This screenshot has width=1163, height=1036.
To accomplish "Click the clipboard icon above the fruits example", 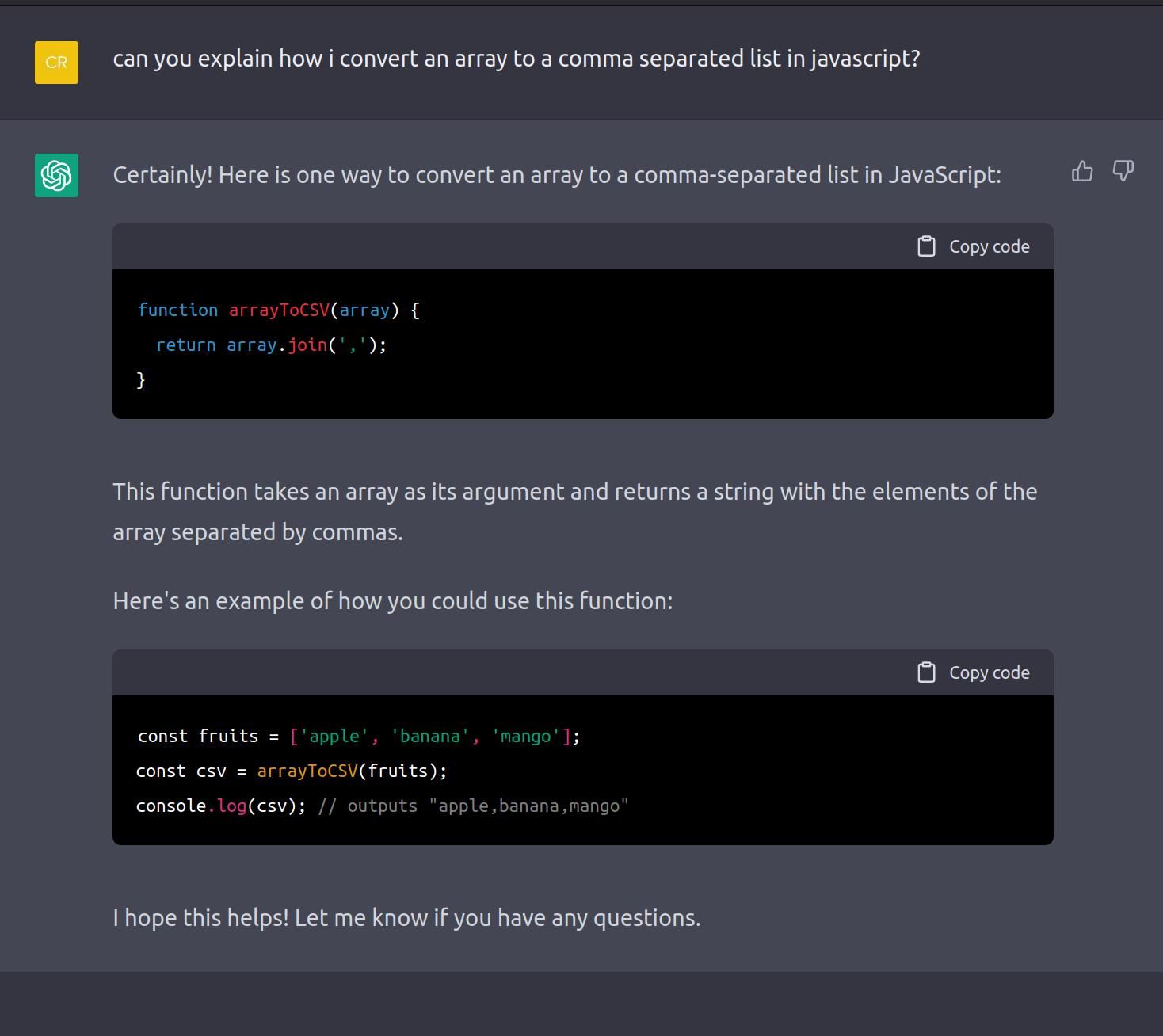I will click(x=926, y=672).
